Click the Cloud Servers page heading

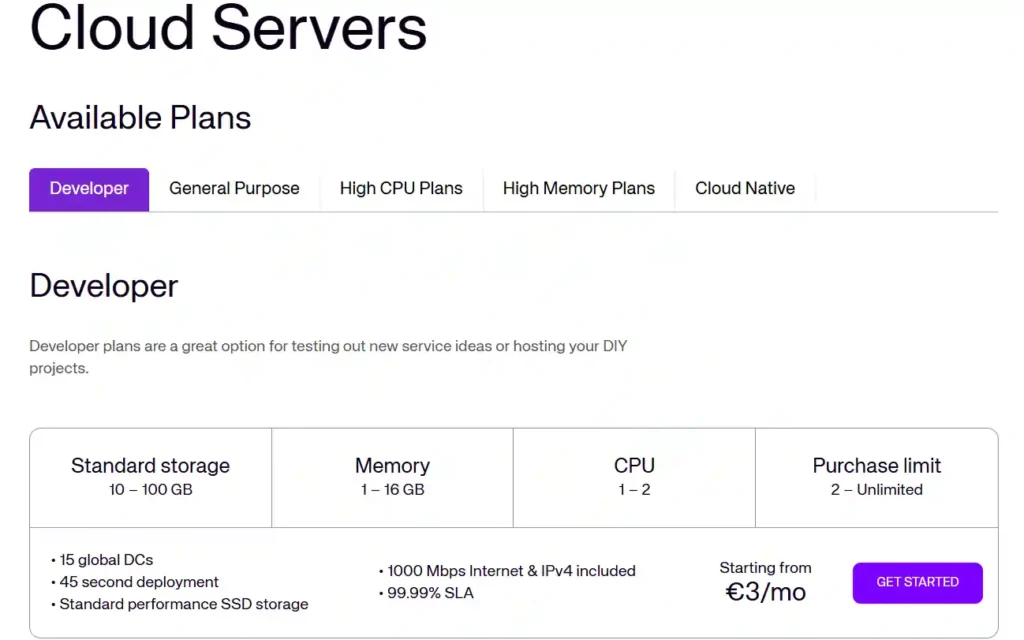(227, 30)
